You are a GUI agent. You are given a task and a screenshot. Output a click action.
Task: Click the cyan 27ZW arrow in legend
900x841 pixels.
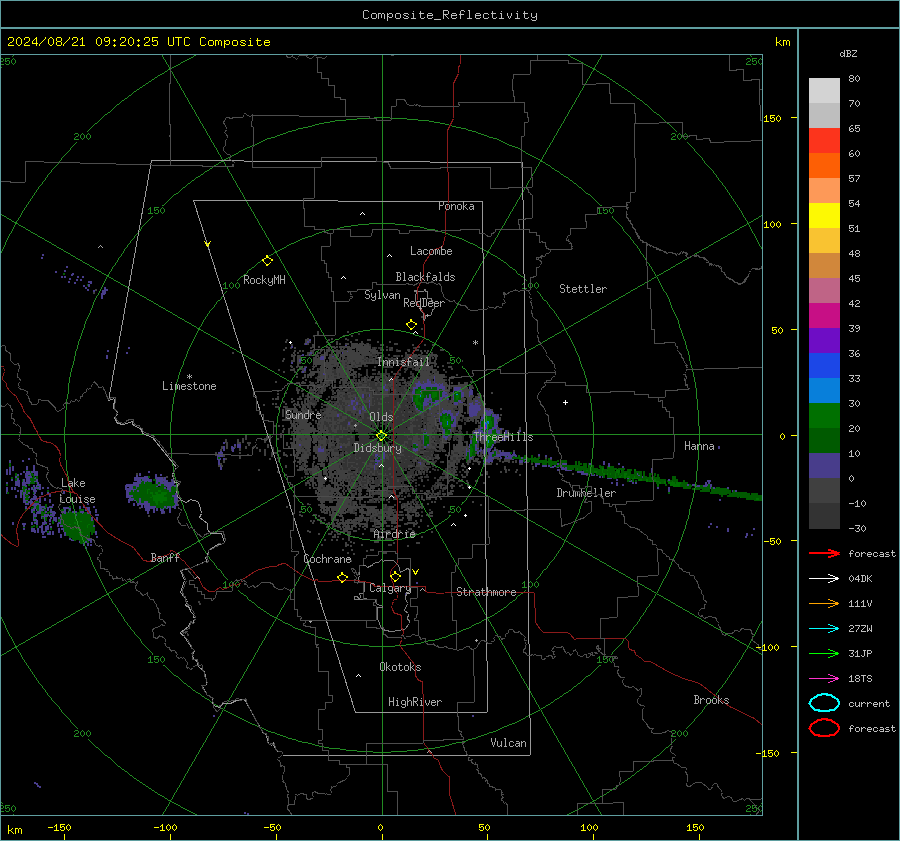(x=824, y=629)
